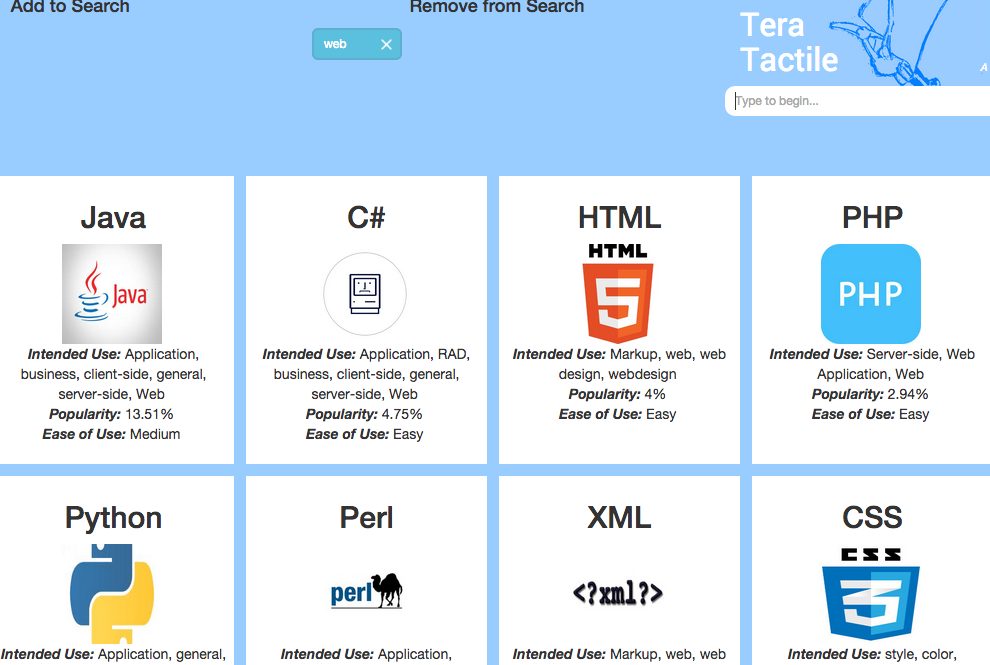The width and height of the screenshot is (990, 665).
Task: Click Java's 'Intended Use: Application' line
Action: [113, 354]
